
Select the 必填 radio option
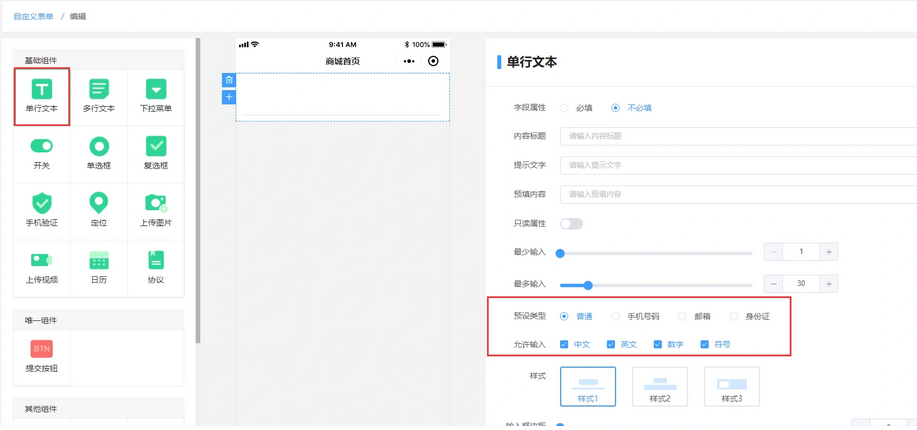564,108
